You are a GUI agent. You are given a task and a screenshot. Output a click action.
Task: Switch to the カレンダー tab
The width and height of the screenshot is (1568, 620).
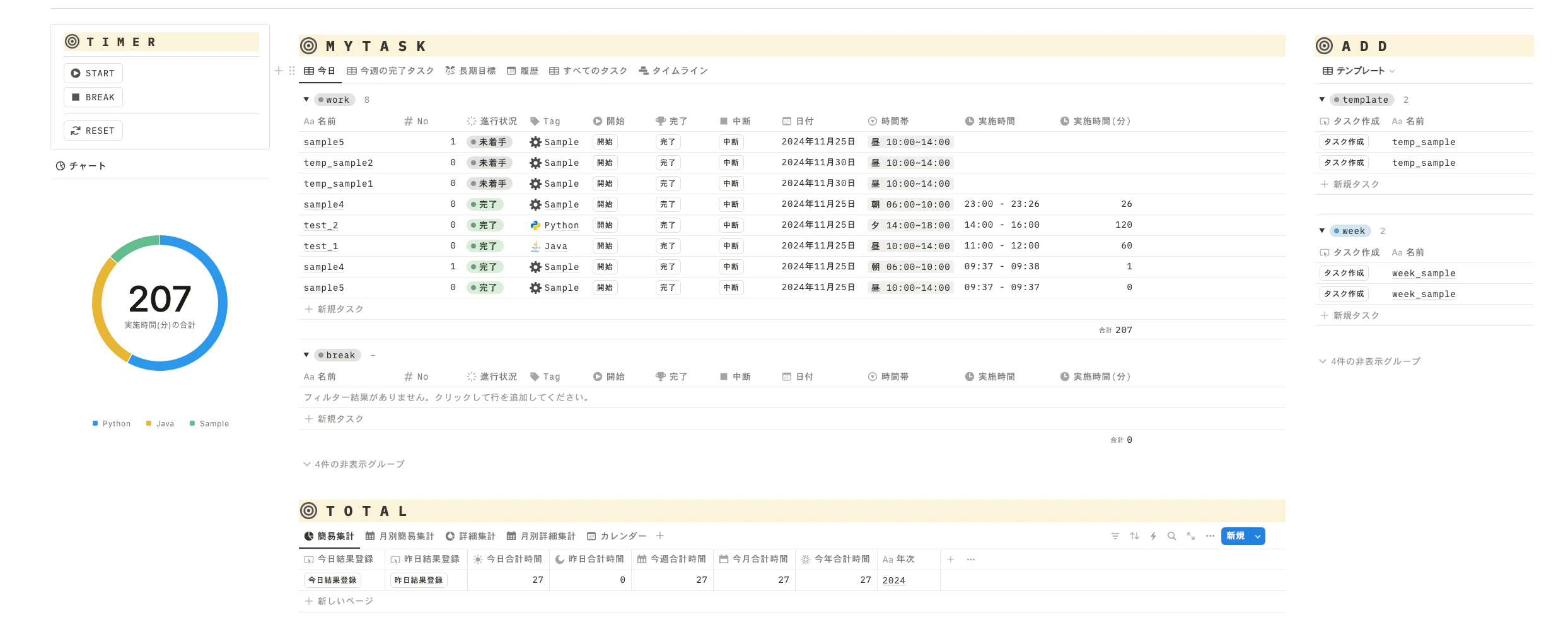[x=617, y=536]
